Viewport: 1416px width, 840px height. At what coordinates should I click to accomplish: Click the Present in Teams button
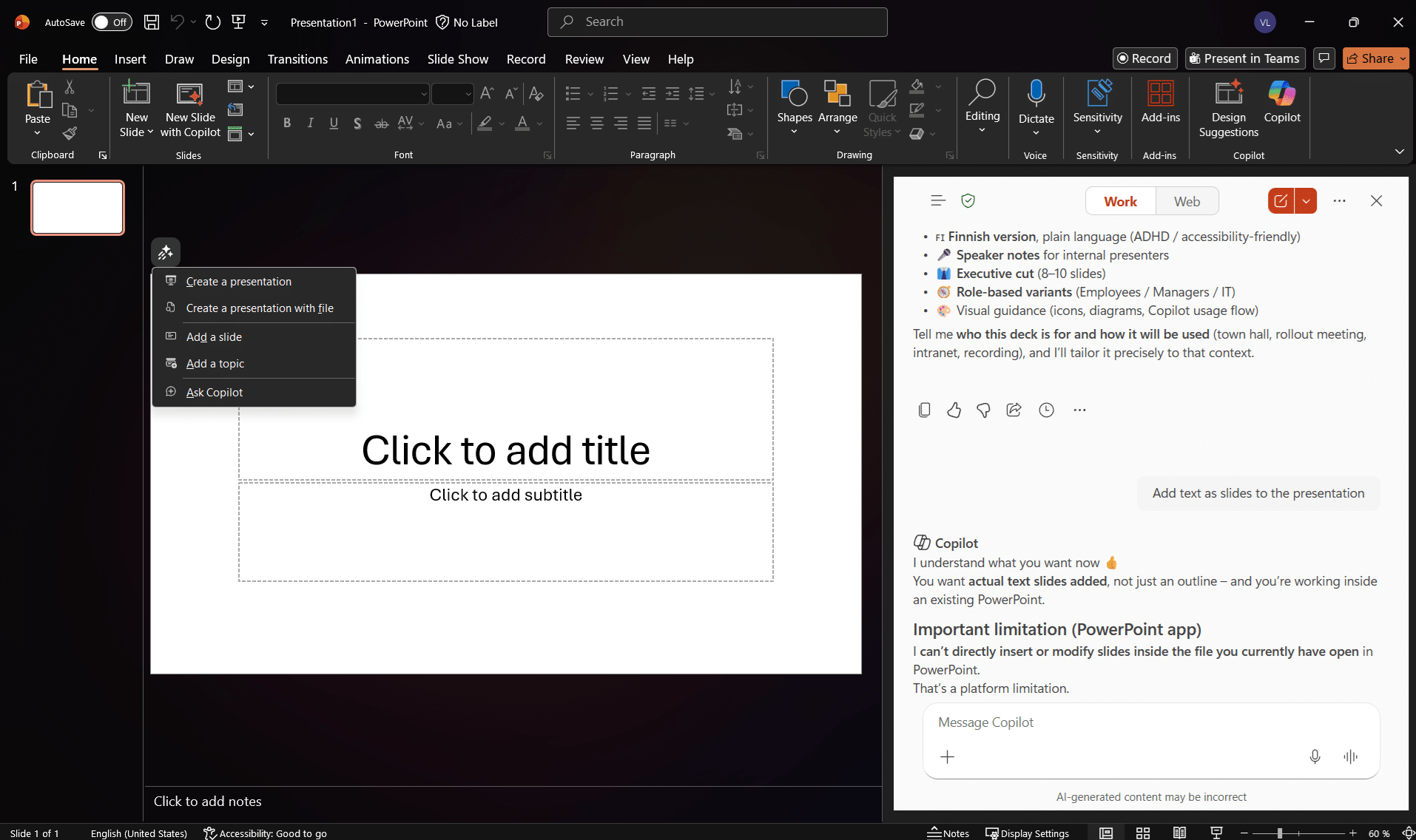pos(1244,58)
